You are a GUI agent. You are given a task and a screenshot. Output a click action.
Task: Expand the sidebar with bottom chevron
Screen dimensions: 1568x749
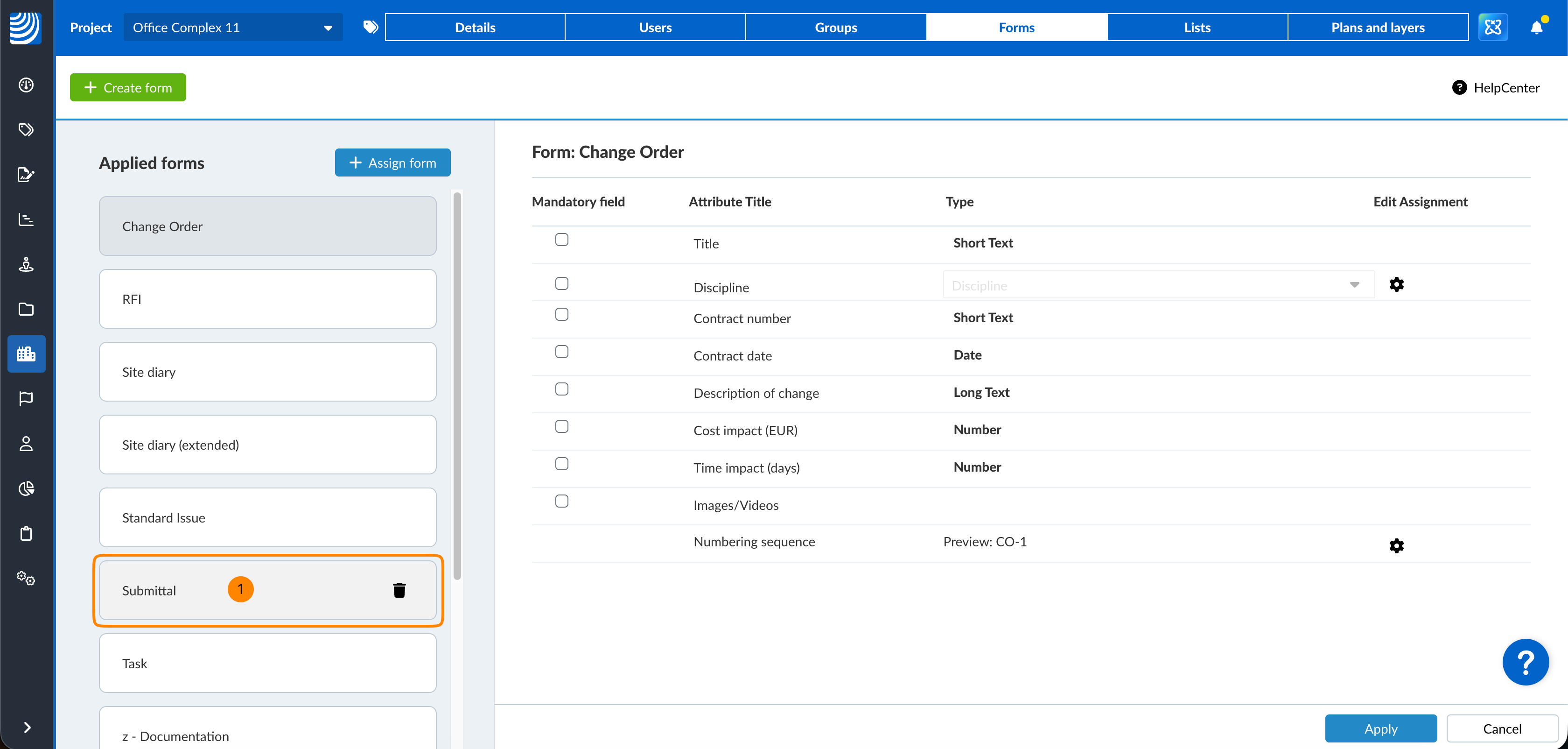pyautogui.click(x=27, y=727)
